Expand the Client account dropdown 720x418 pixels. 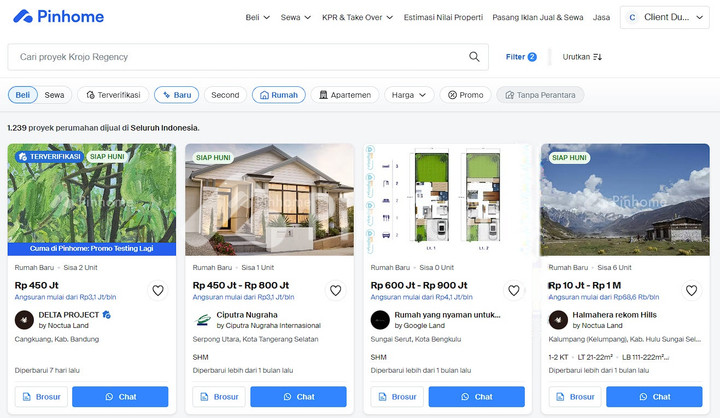coord(664,17)
